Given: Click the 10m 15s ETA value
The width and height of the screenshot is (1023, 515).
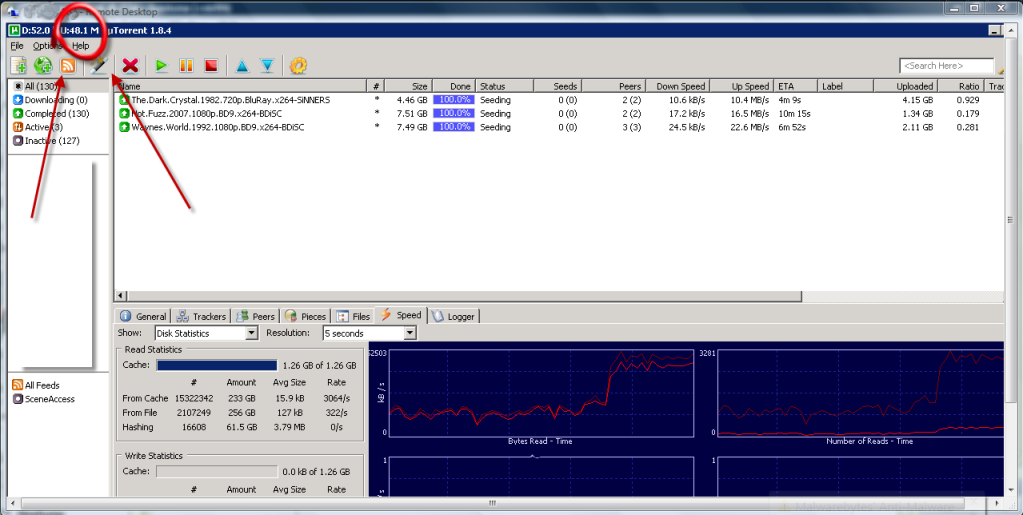Looking at the screenshot, I should [x=794, y=114].
